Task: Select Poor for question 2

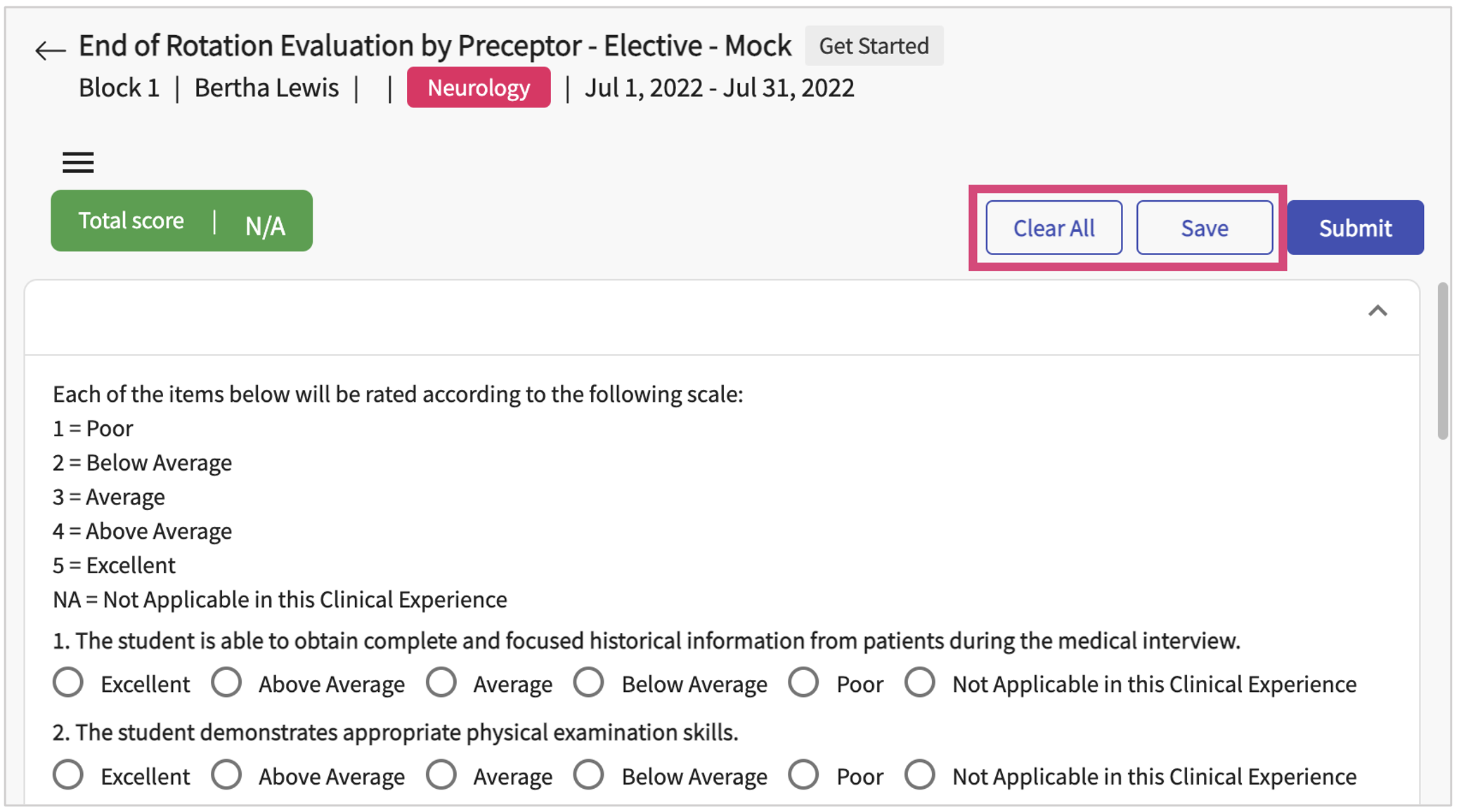Action: coord(803,775)
